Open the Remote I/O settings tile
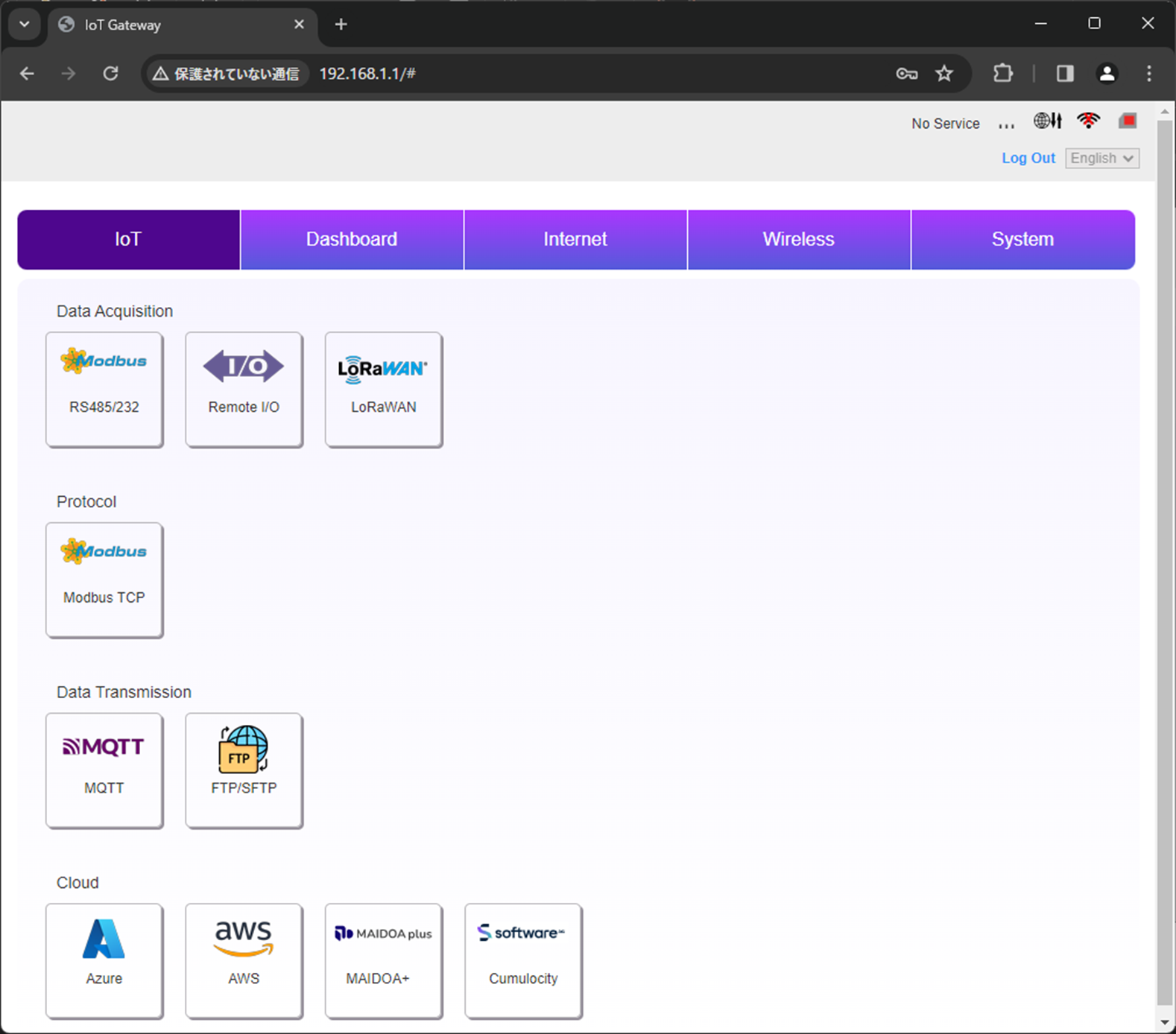 244,389
